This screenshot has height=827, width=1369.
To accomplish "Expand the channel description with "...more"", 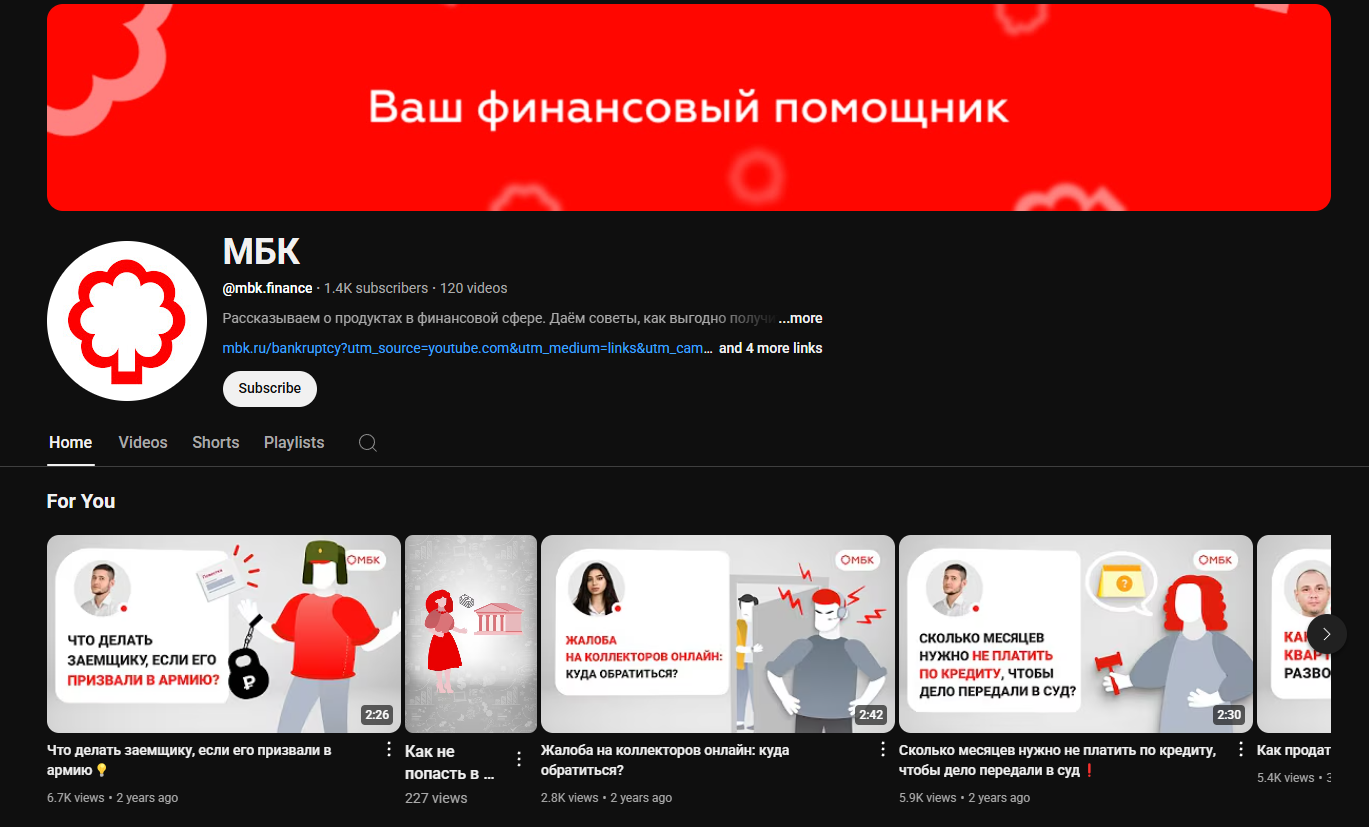I will tap(801, 318).
